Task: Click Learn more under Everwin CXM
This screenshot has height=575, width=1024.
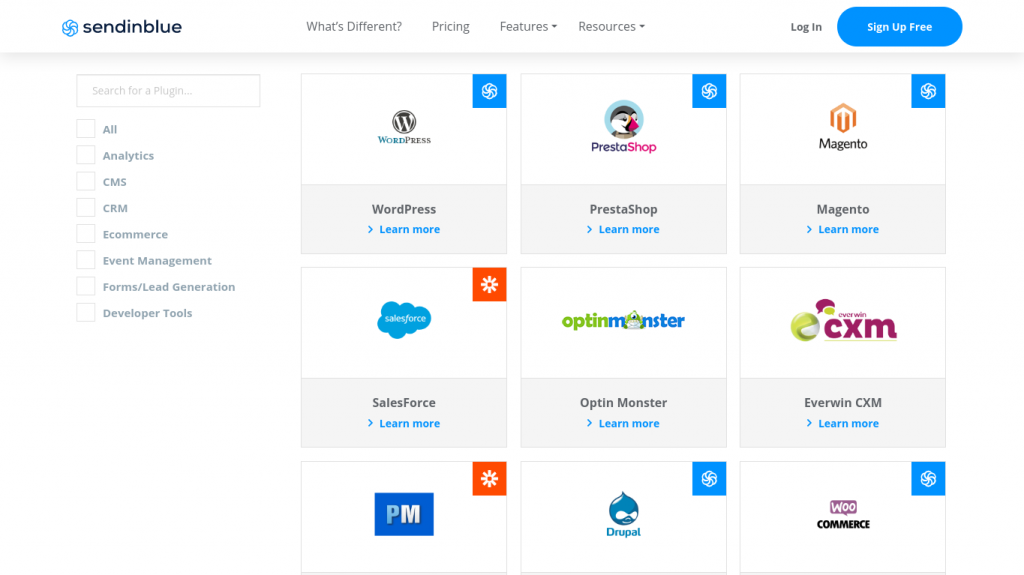Action: (x=842, y=423)
